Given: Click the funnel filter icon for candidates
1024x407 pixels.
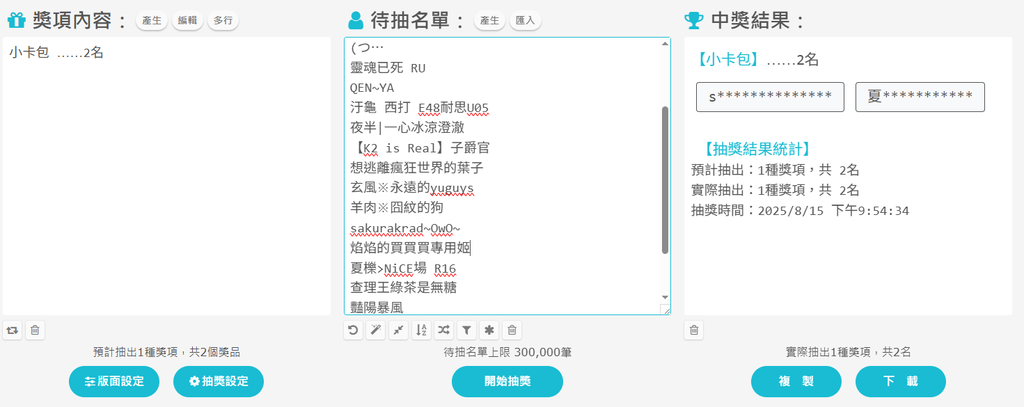Looking at the screenshot, I should pos(466,329).
